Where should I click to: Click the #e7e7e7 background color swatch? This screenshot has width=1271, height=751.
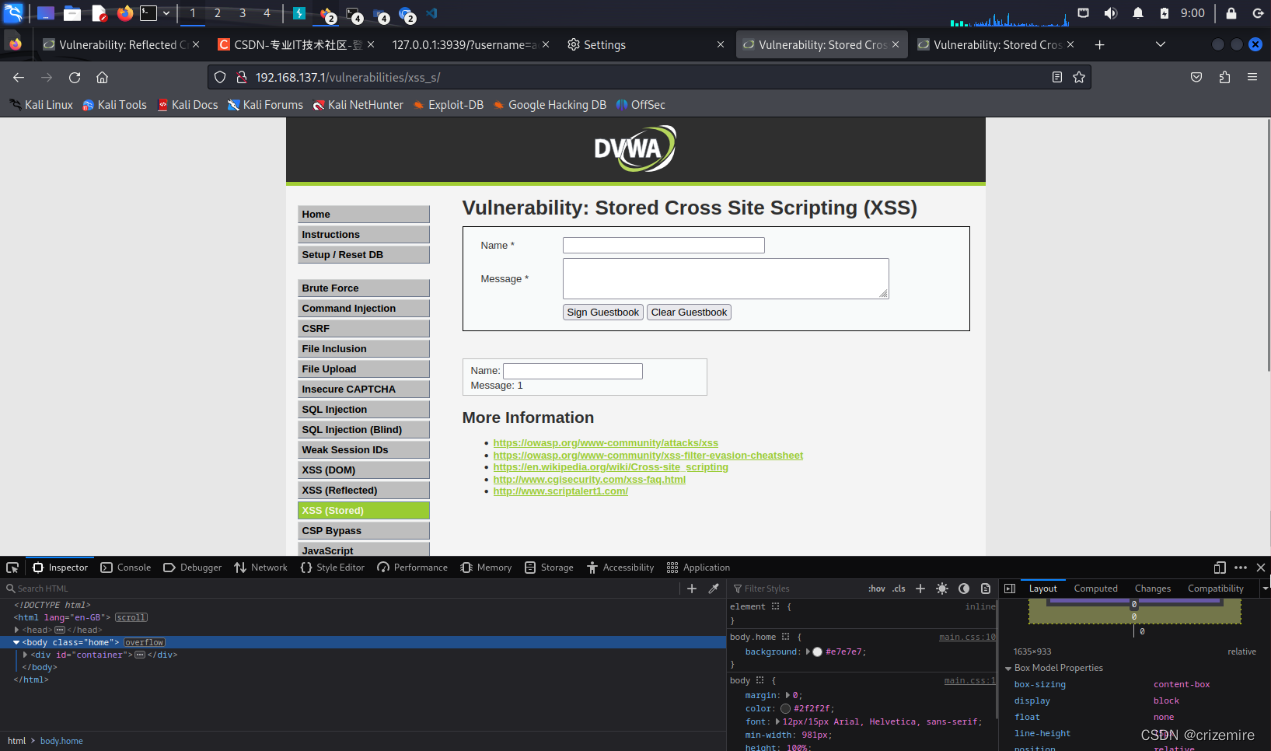pyautogui.click(x=817, y=651)
